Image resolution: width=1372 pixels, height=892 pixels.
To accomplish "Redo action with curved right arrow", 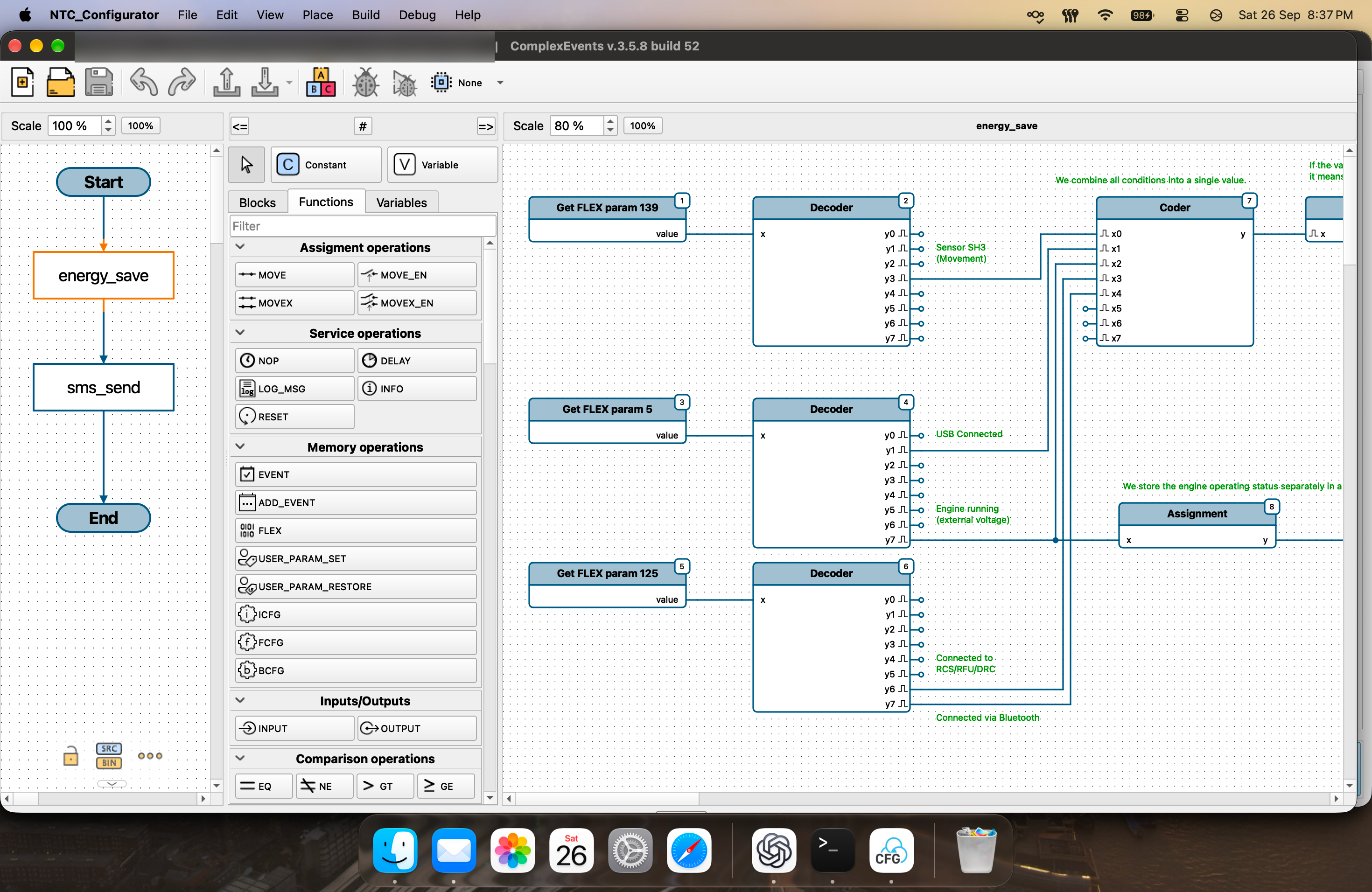I will pos(182,82).
